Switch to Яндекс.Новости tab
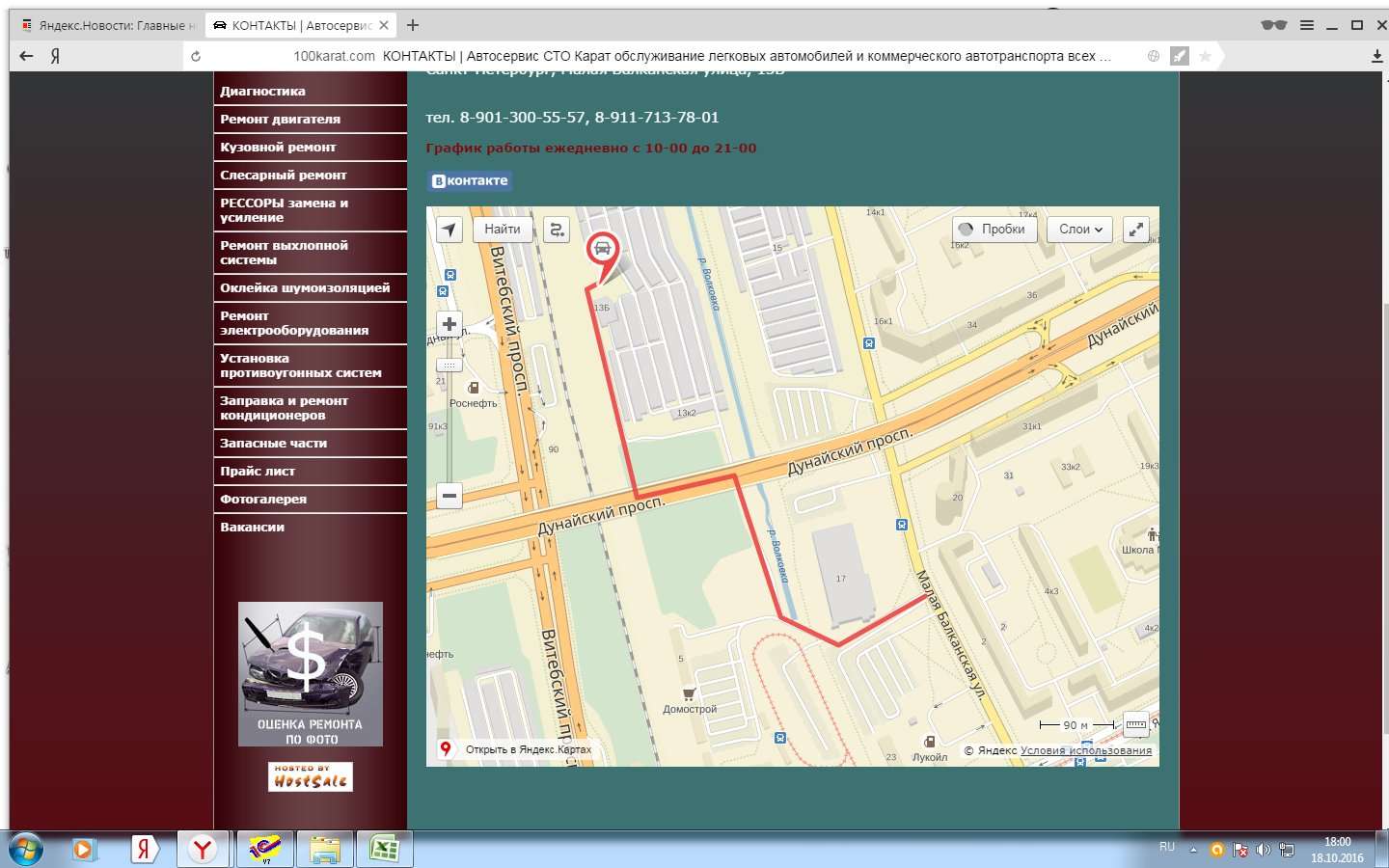 (109, 25)
